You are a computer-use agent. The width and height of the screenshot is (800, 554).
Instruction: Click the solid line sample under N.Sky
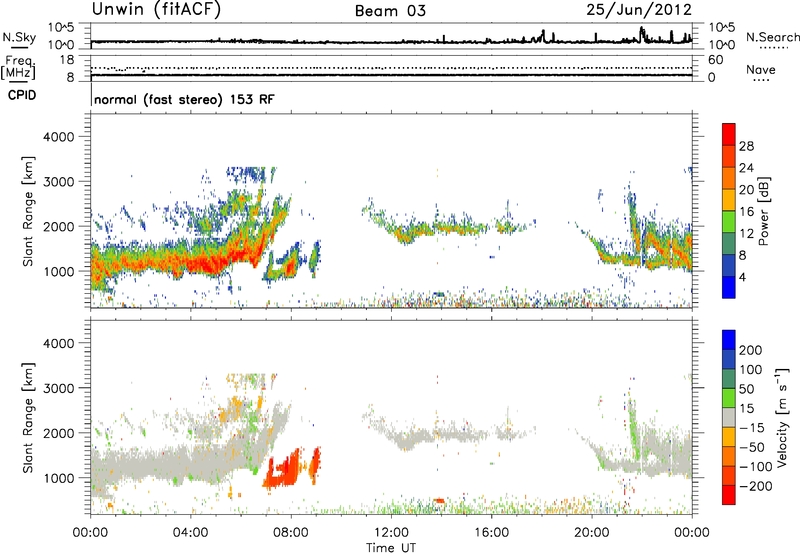pos(18,47)
